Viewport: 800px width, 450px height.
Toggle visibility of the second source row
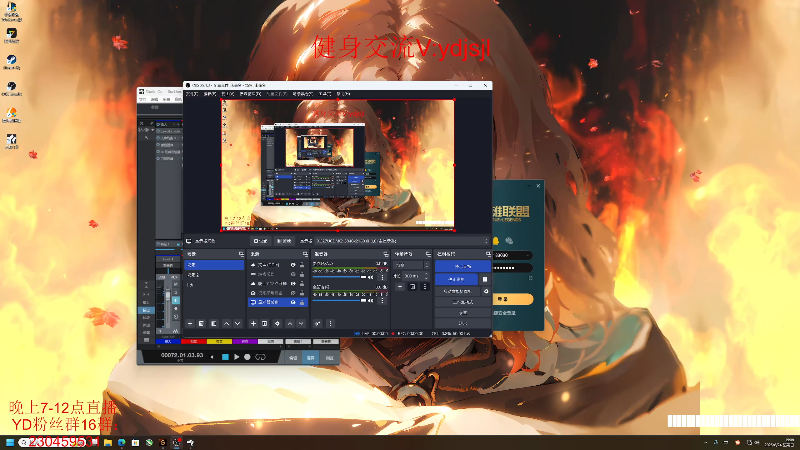(x=293, y=274)
